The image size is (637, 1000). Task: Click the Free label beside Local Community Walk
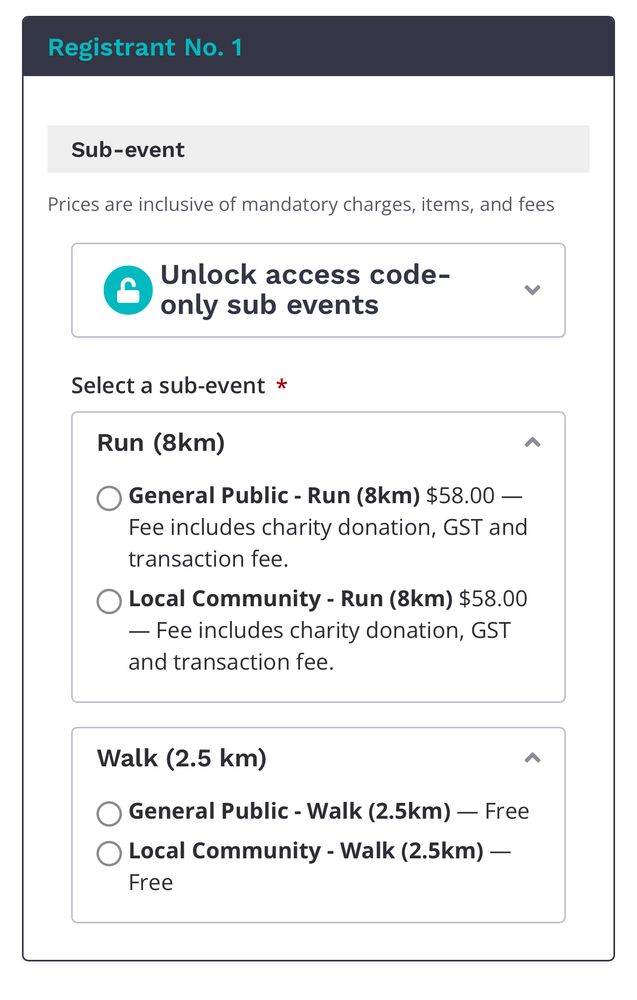150,881
